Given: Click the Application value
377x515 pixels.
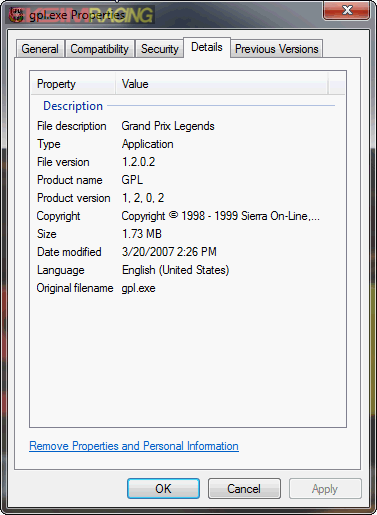Looking at the screenshot, I should point(147,144).
